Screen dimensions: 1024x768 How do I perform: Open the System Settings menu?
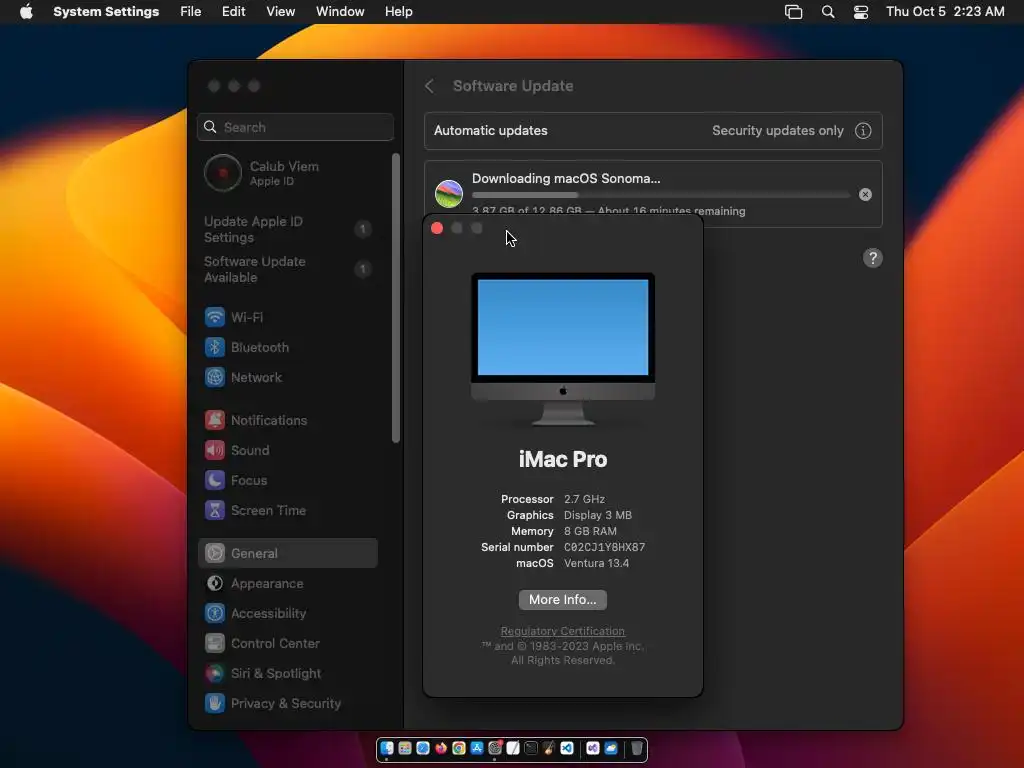pos(106,12)
